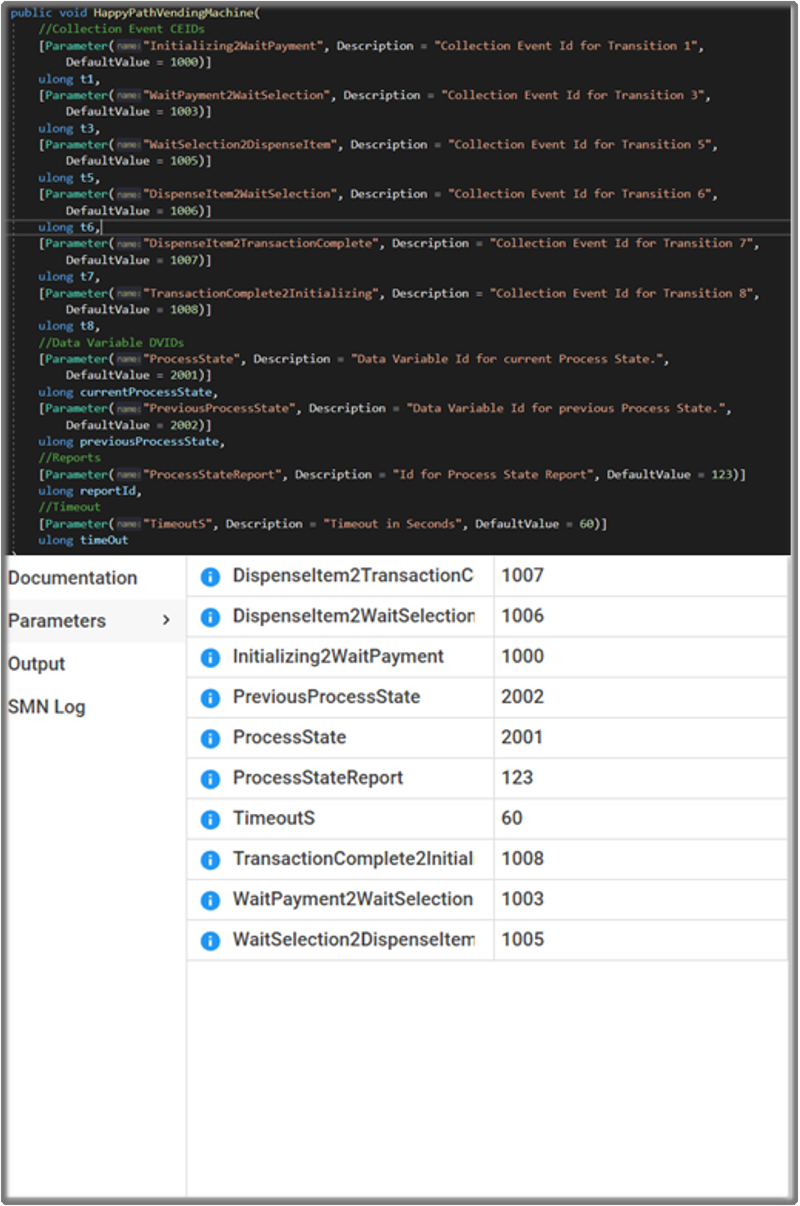Click info icon beside DispenseItem2TransactionC parameter
Image resolution: width=800 pixels, height=1206 pixels.
click(x=210, y=577)
